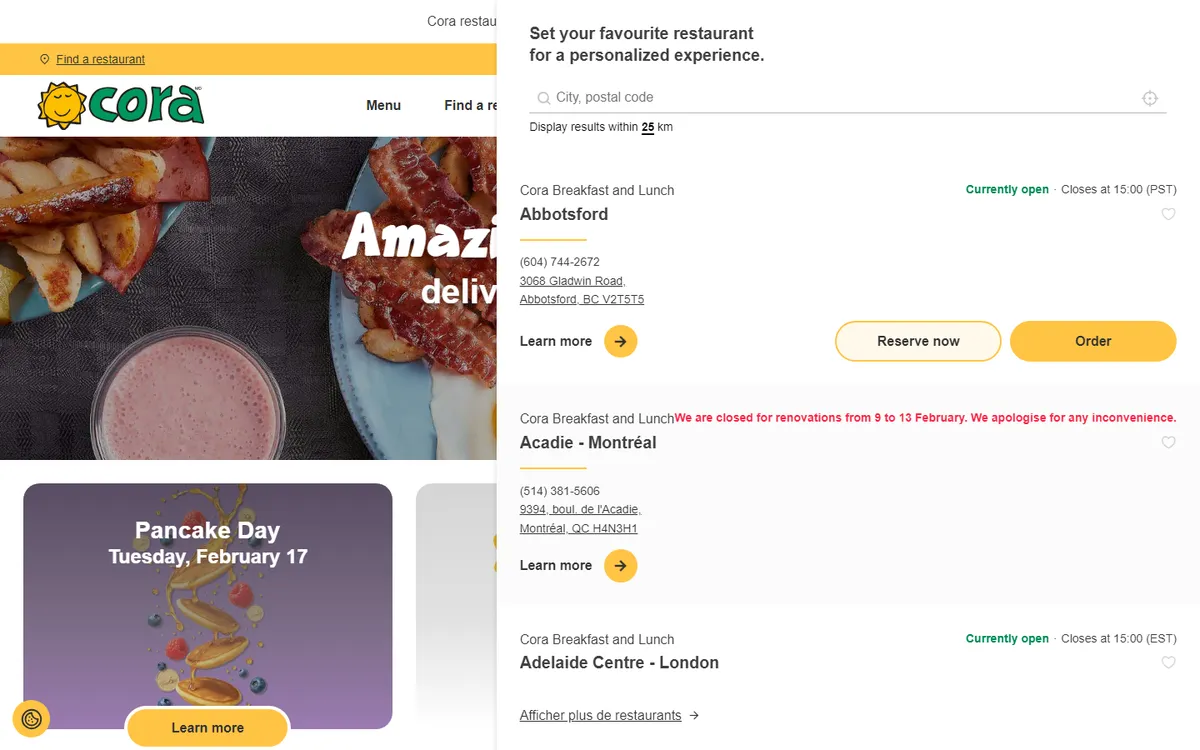Favourite the Abbotsford restaurant heart
This screenshot has width=1200, height=750.
[x=1168, y=214]
